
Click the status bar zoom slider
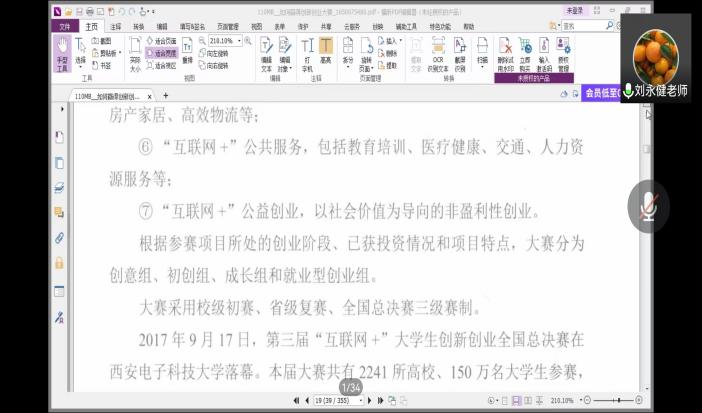click(613, 400)
